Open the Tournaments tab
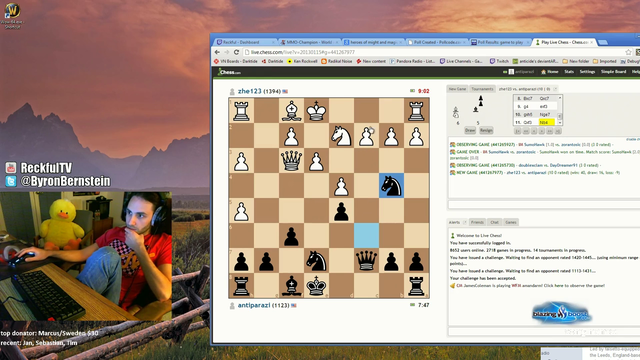 tap(482, 89)
